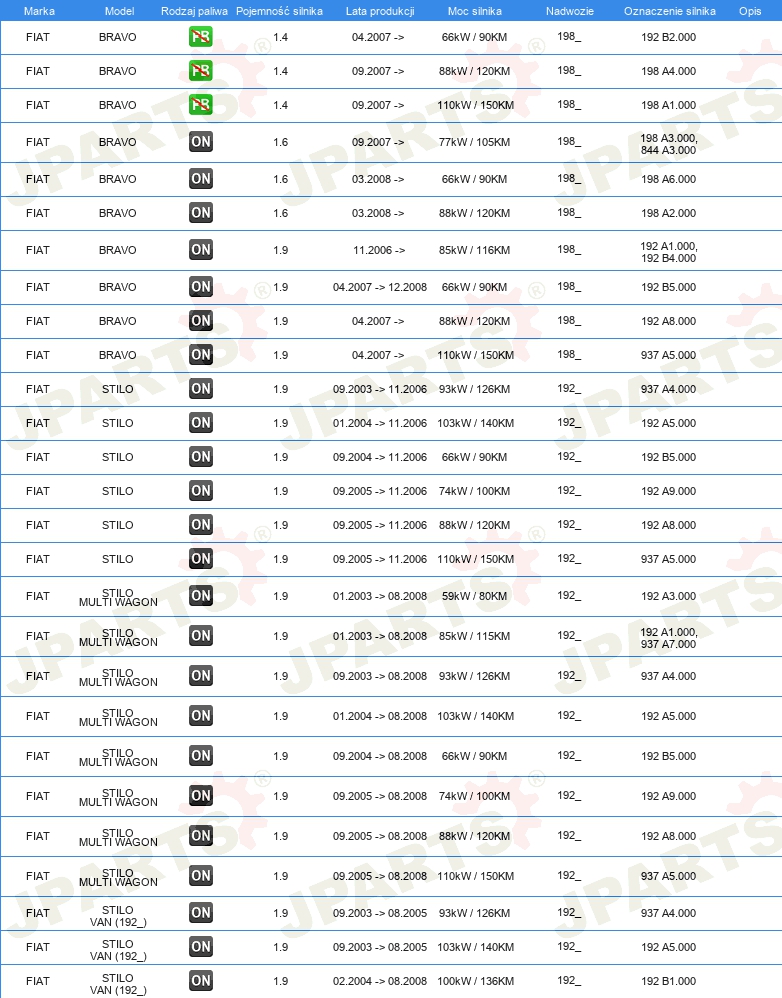Screen dimensions: 782x998
Task: Click the ON icon in the 09.2003 -> 08.2008 row
Action: (200, 676)
